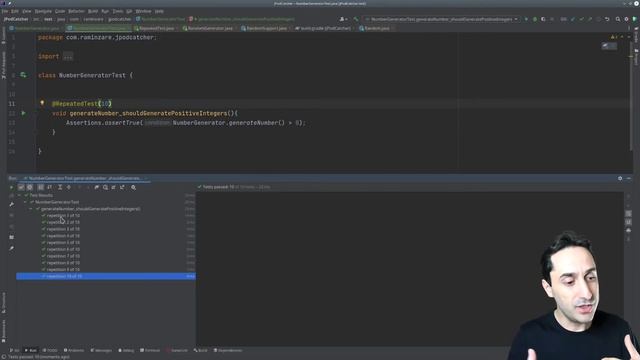The image size is (640, 360).
Task: Click run gutter icon beside generateNumber method
Action: coord(23,113)
